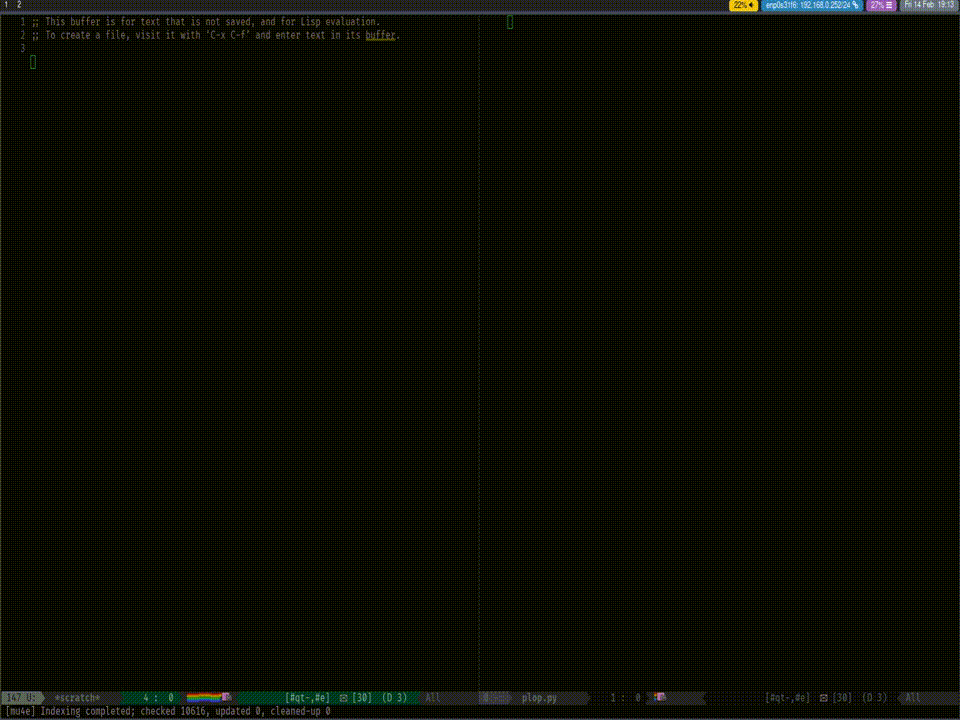Image resolution: width=960 pixels, height=720 pixels.
Task: Click [#qt-,#e] indicator in plop.py mode line
Action: 787,698
